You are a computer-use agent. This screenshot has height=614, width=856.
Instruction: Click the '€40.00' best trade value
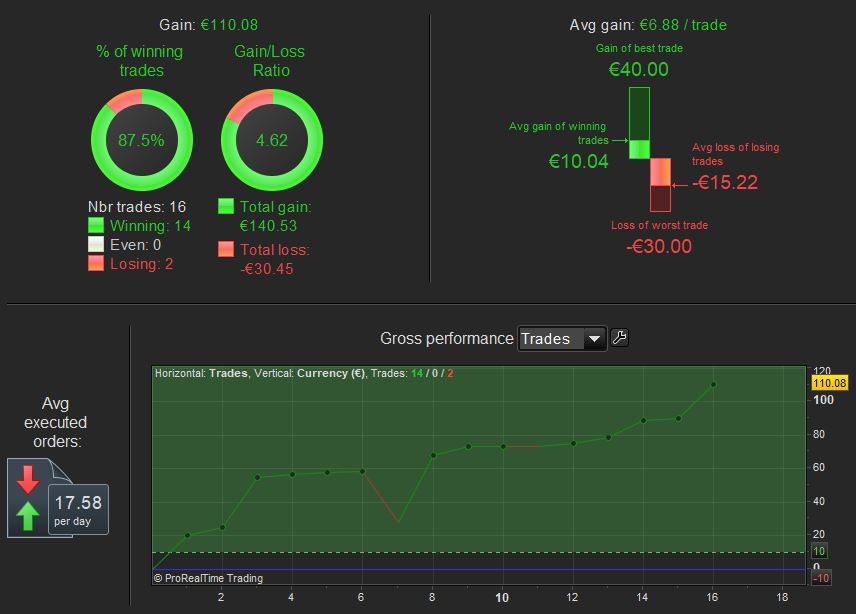(x=639, y=69)
